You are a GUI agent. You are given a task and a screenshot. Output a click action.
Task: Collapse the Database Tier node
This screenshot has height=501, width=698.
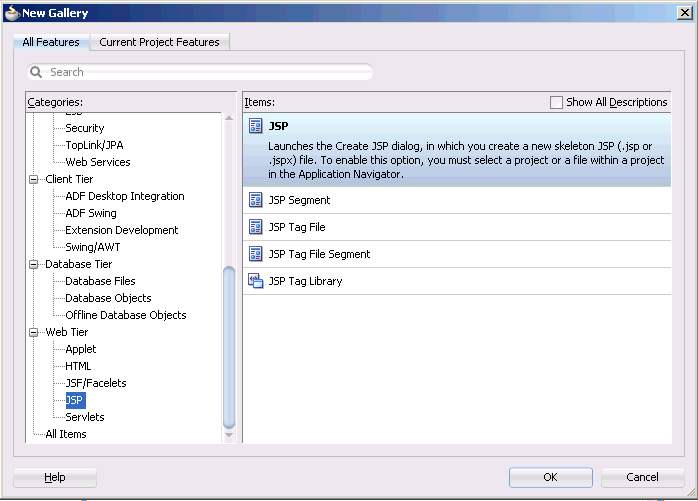(33, 265)
